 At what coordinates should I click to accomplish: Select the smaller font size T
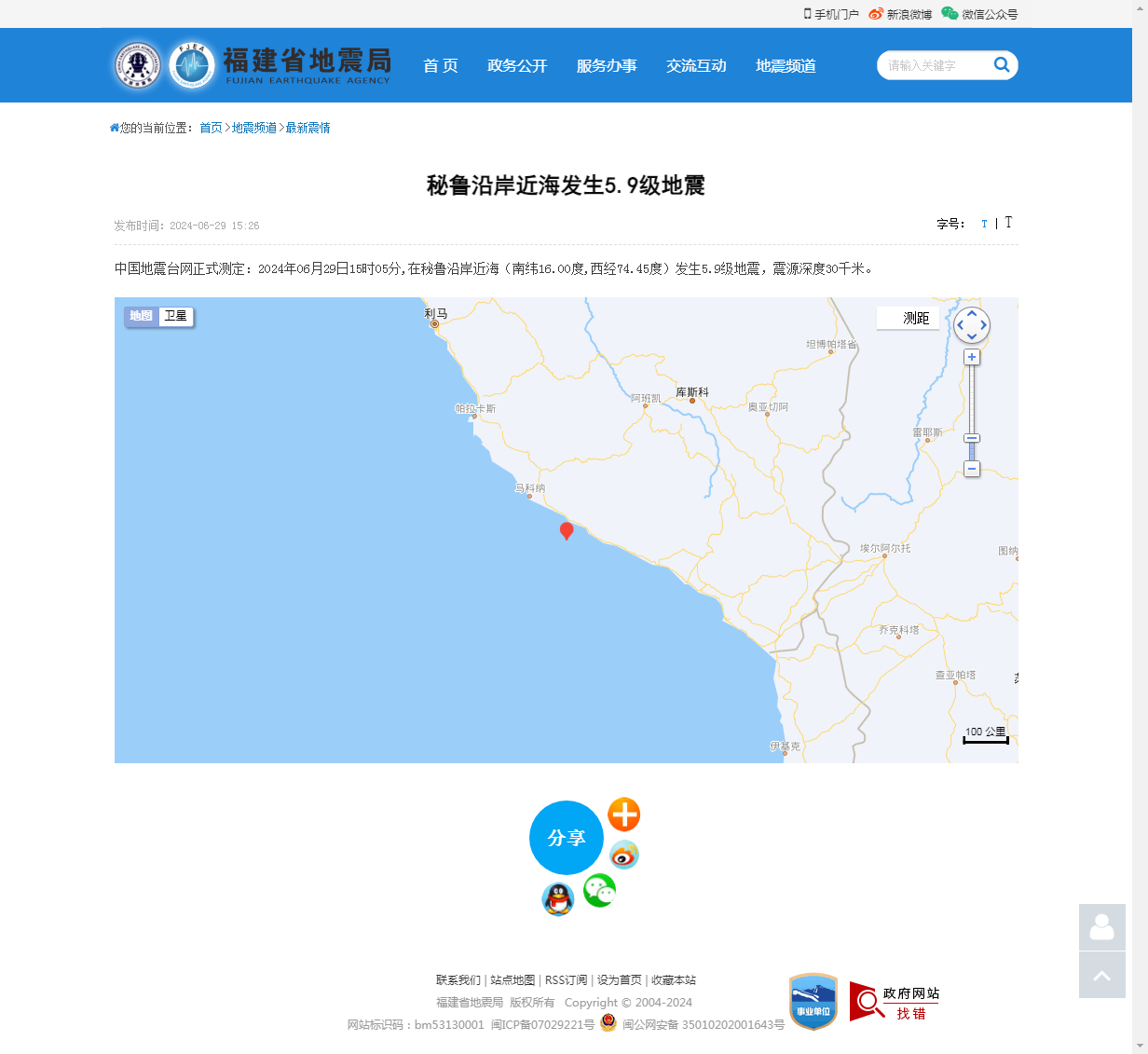click(984, 224)
